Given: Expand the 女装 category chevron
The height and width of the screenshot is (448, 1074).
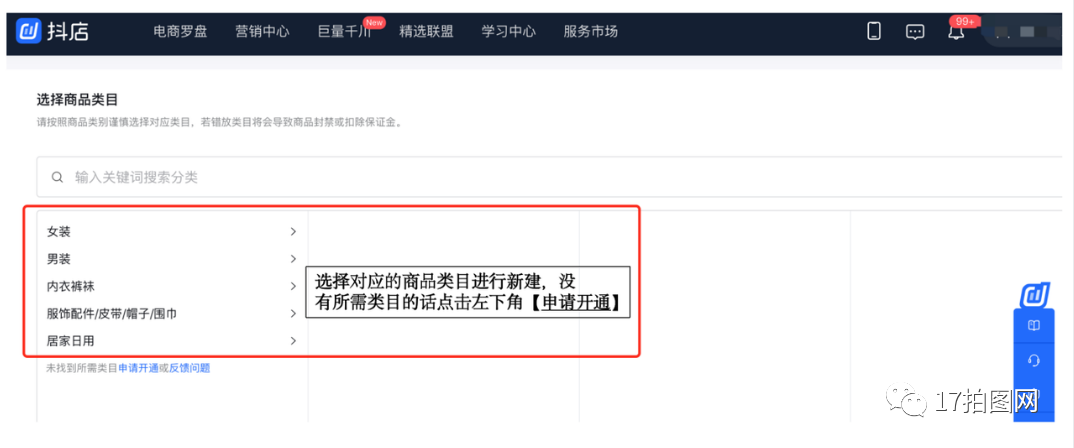Looking at the screenshot, I should coord(293,232).
